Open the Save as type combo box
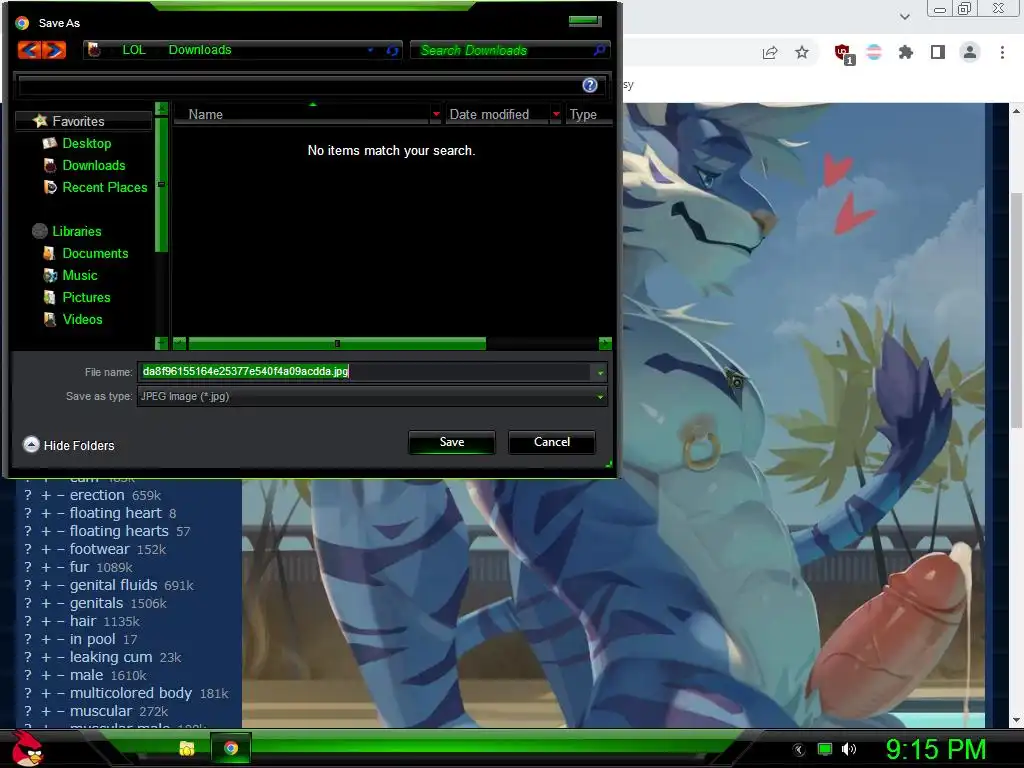 pyautogui.click(x=372, y=396)
